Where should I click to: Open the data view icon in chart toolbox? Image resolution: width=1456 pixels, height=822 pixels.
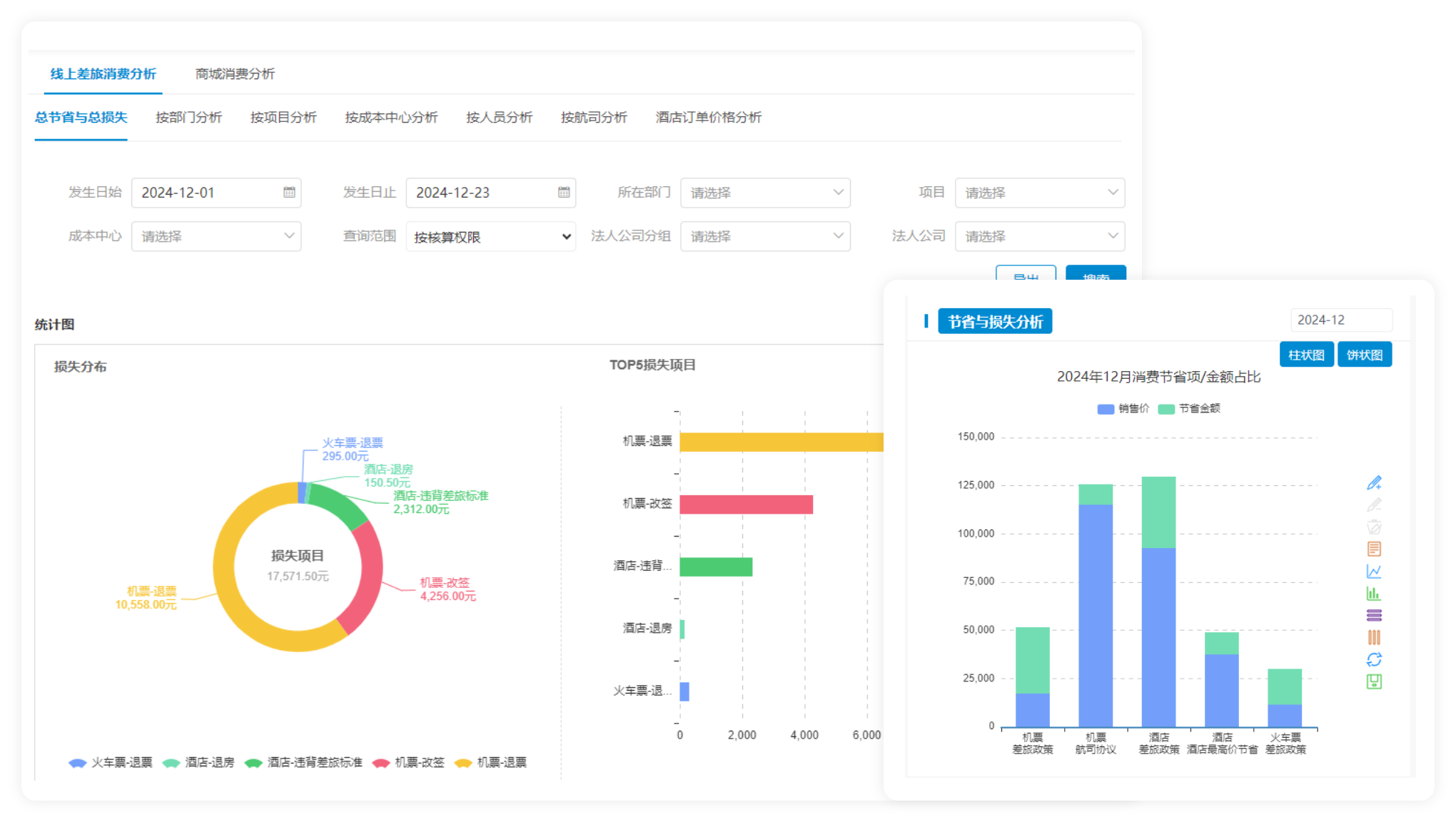pyautogui.click(x=1374, y=549)
